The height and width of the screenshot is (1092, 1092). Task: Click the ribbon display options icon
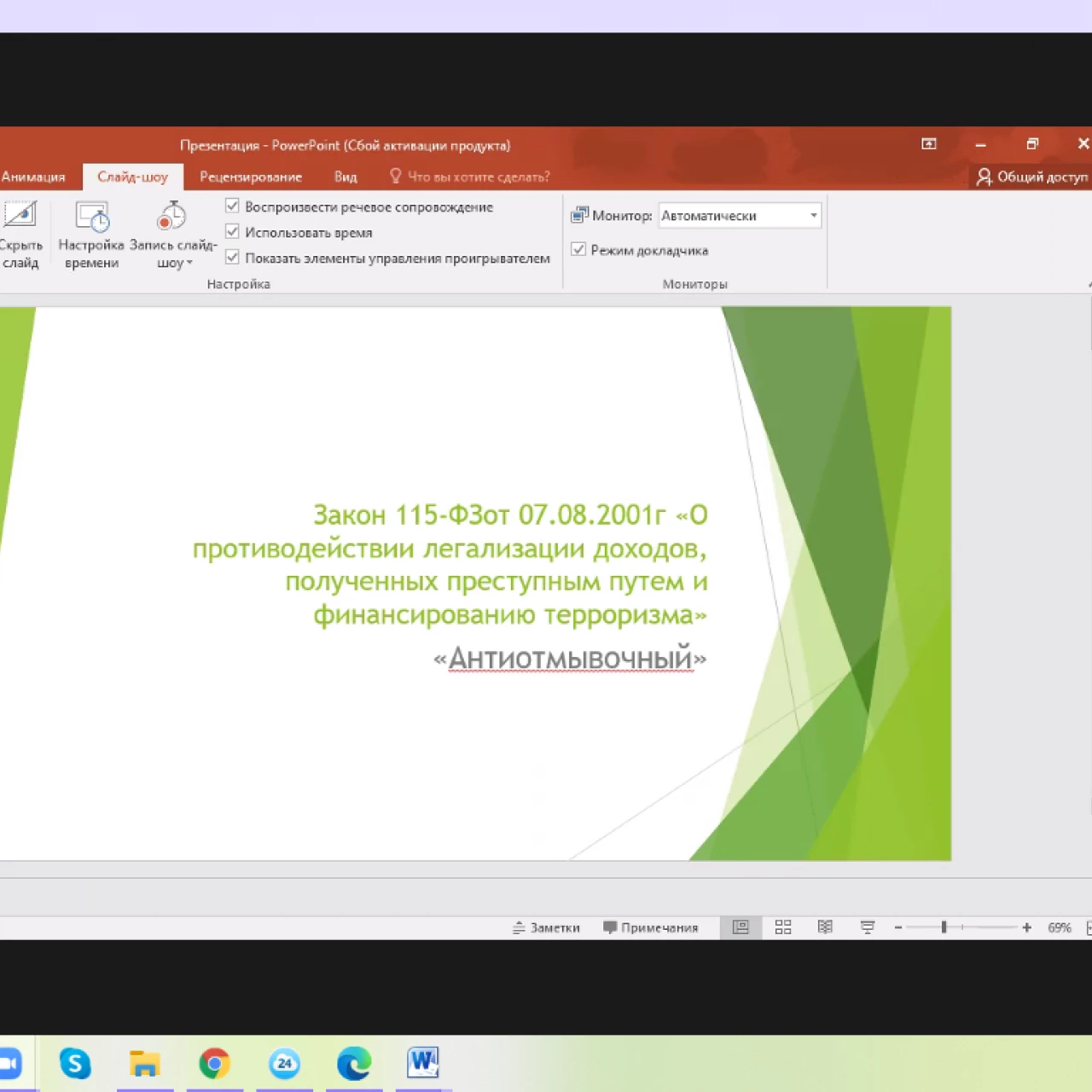[x=929, y=144]
